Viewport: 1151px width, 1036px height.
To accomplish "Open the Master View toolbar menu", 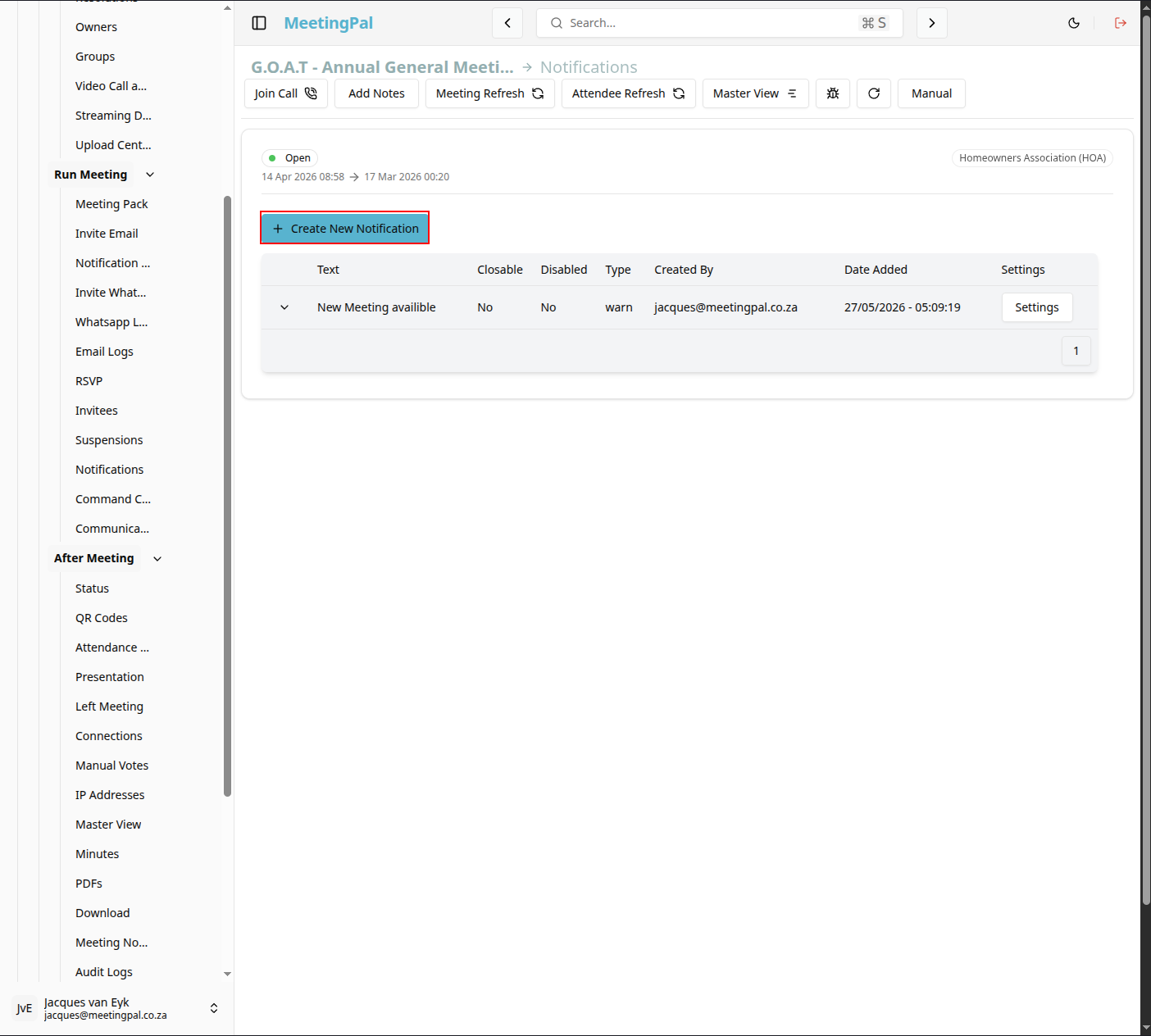I will click(756, 93).
